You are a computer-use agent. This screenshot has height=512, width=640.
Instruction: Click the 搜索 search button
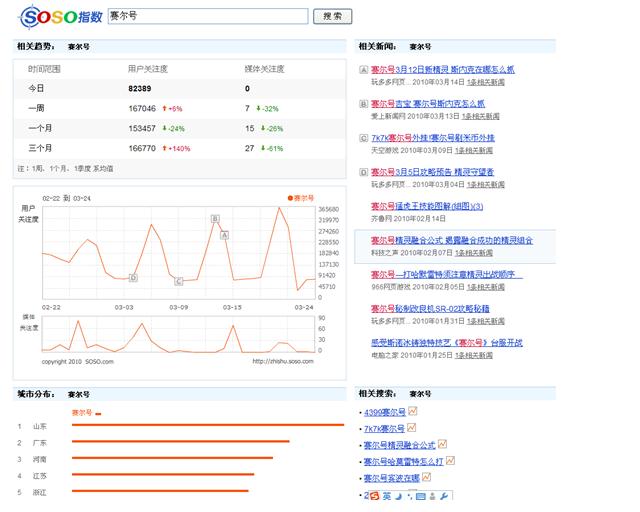point(332,16)
